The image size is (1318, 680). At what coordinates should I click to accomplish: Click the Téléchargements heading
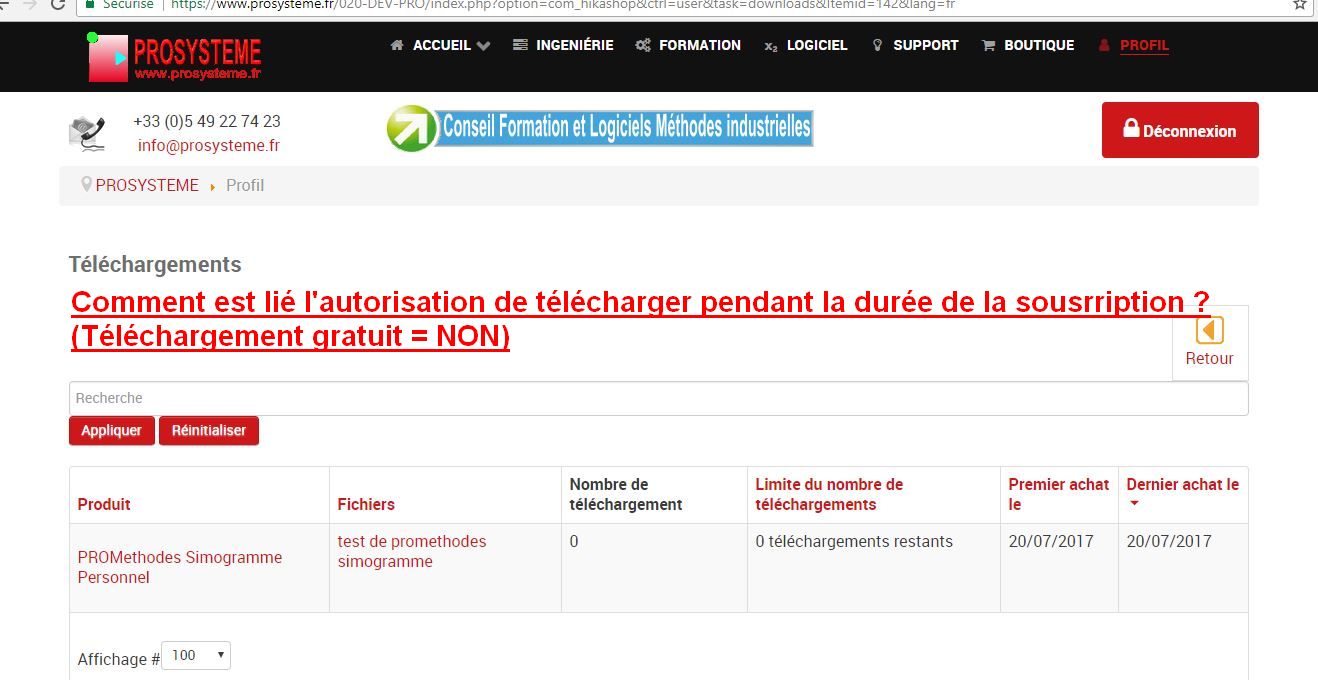pyautogui.click(x=155, y=264)
